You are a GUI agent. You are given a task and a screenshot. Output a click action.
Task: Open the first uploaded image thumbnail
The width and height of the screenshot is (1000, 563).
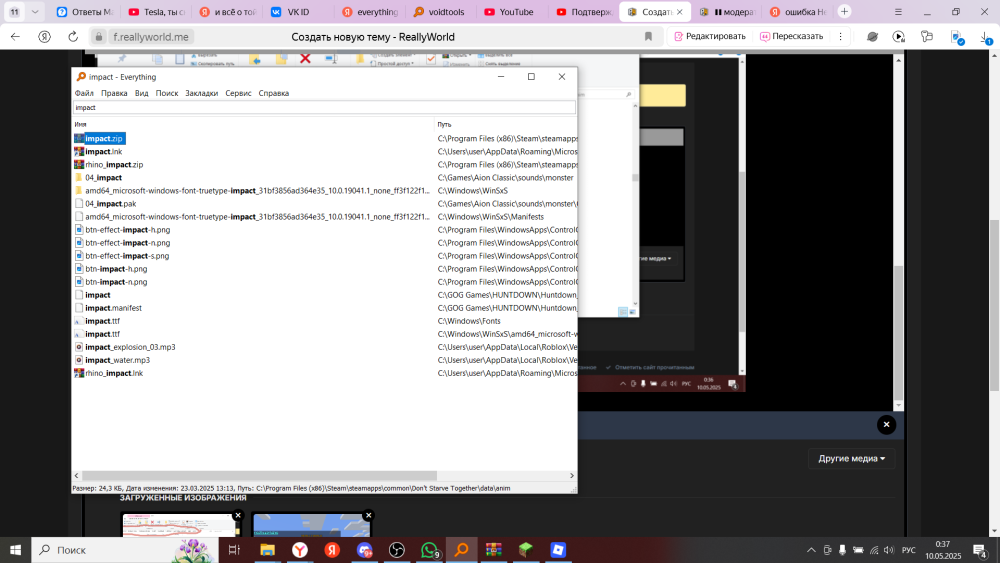181,525
